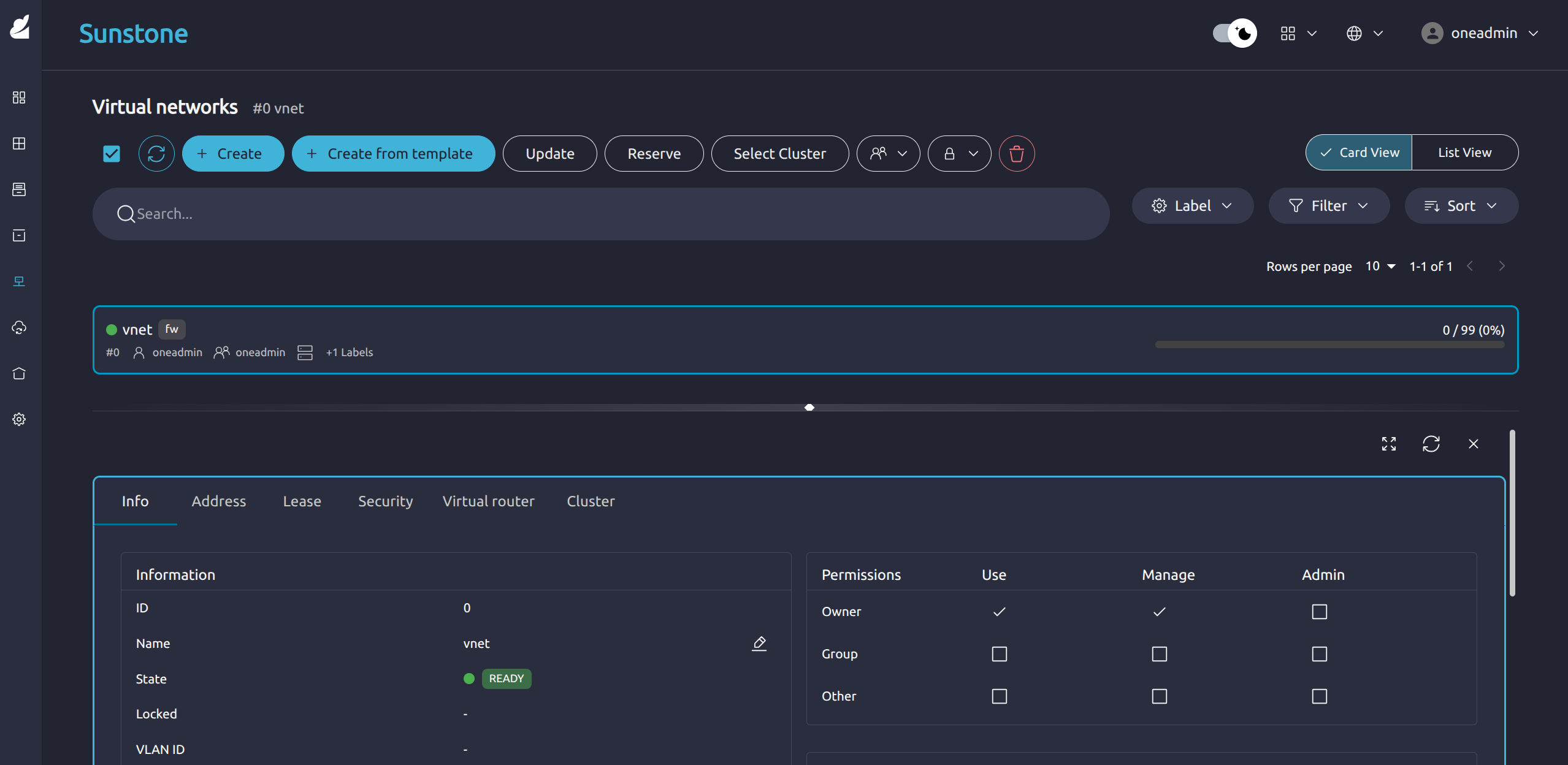Expand details panel to full screen

click(x=1388, y=444)
